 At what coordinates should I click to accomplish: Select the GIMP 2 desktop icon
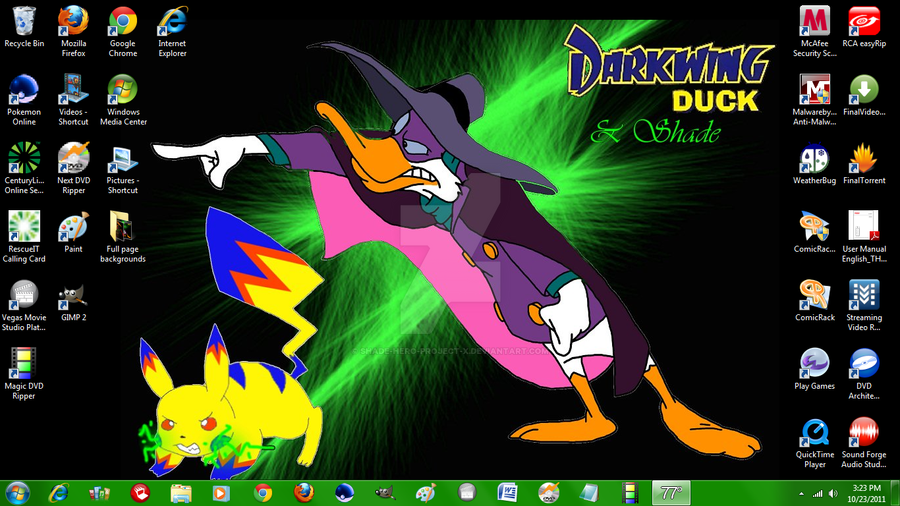point(73,301)
